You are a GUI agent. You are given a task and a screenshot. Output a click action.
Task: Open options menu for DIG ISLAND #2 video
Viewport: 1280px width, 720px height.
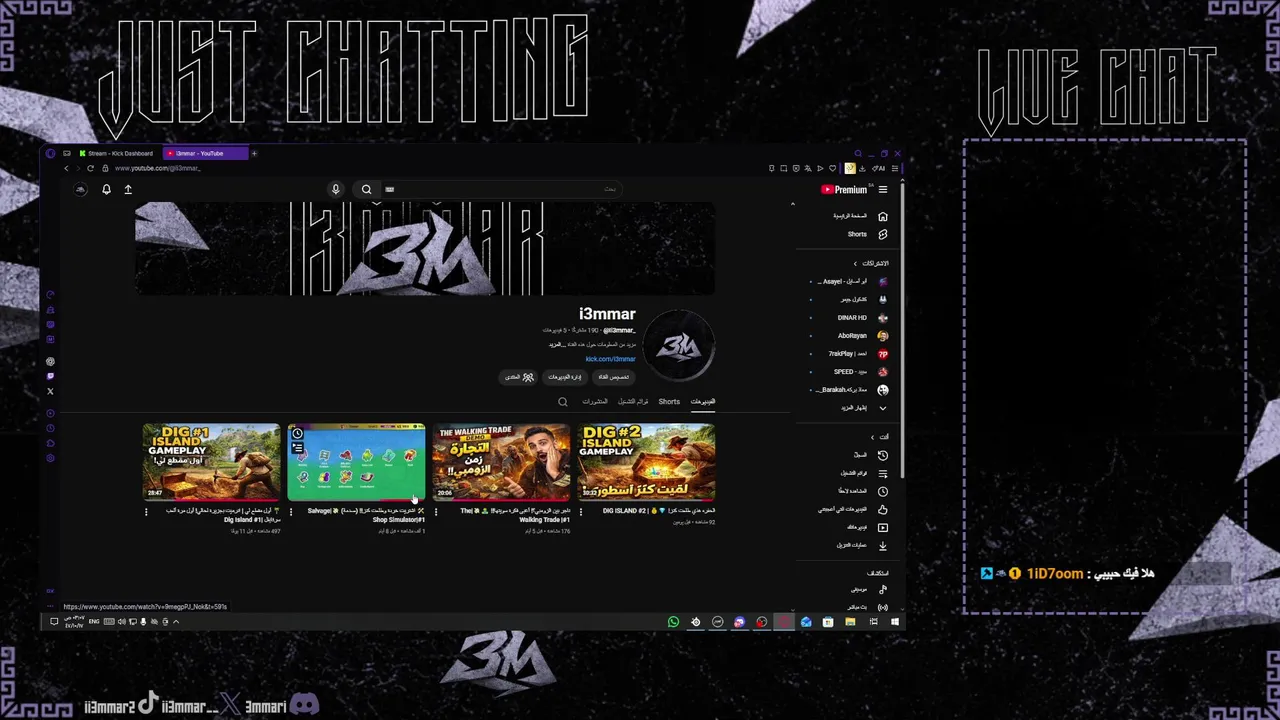(x=580, y=512)
